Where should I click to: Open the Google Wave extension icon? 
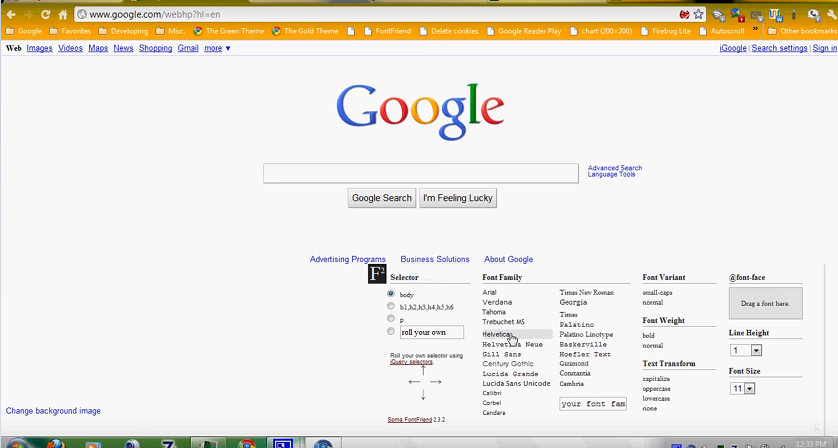(x=775, y=14)
